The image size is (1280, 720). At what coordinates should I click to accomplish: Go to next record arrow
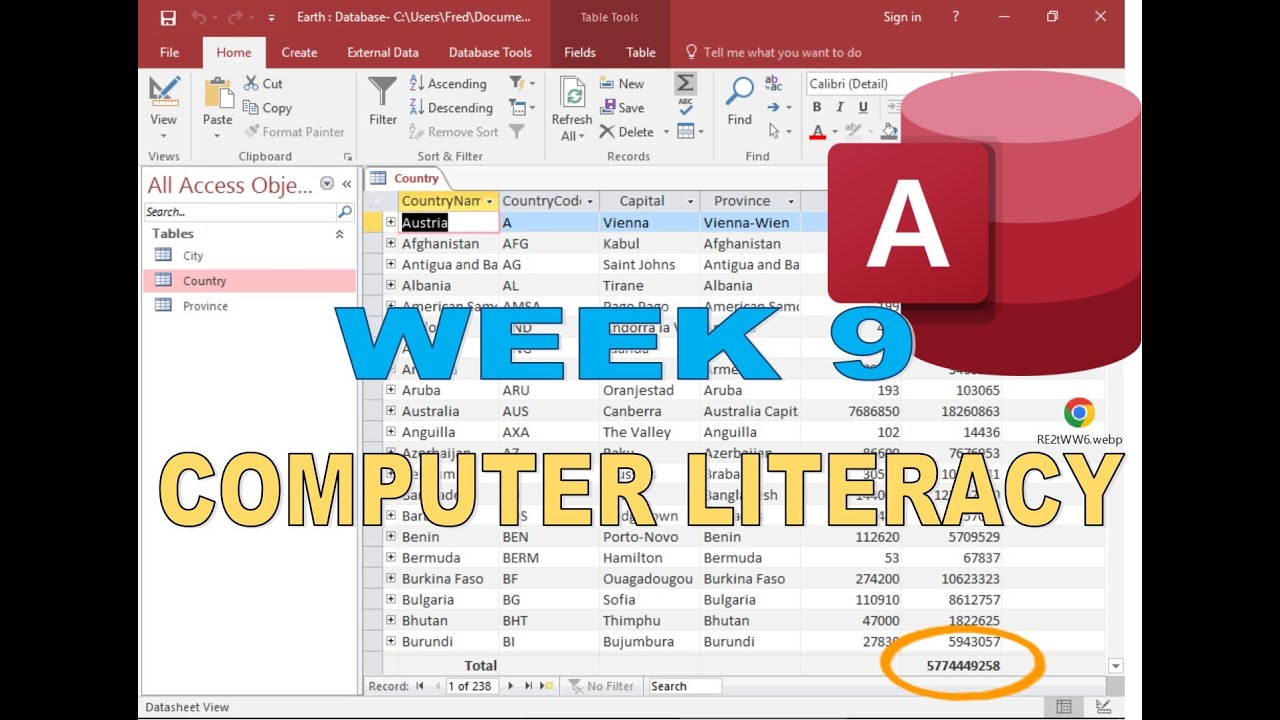click(511, 686)
